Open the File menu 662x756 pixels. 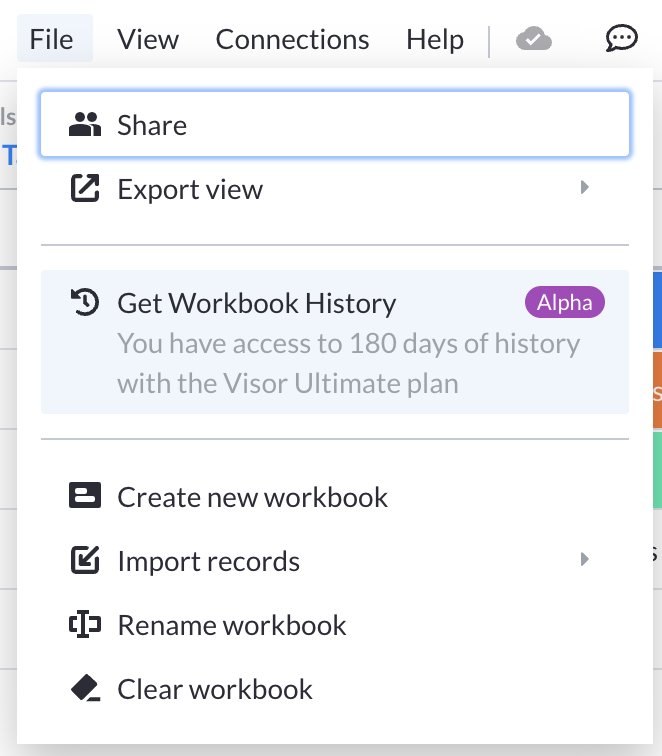pos(52,40)
